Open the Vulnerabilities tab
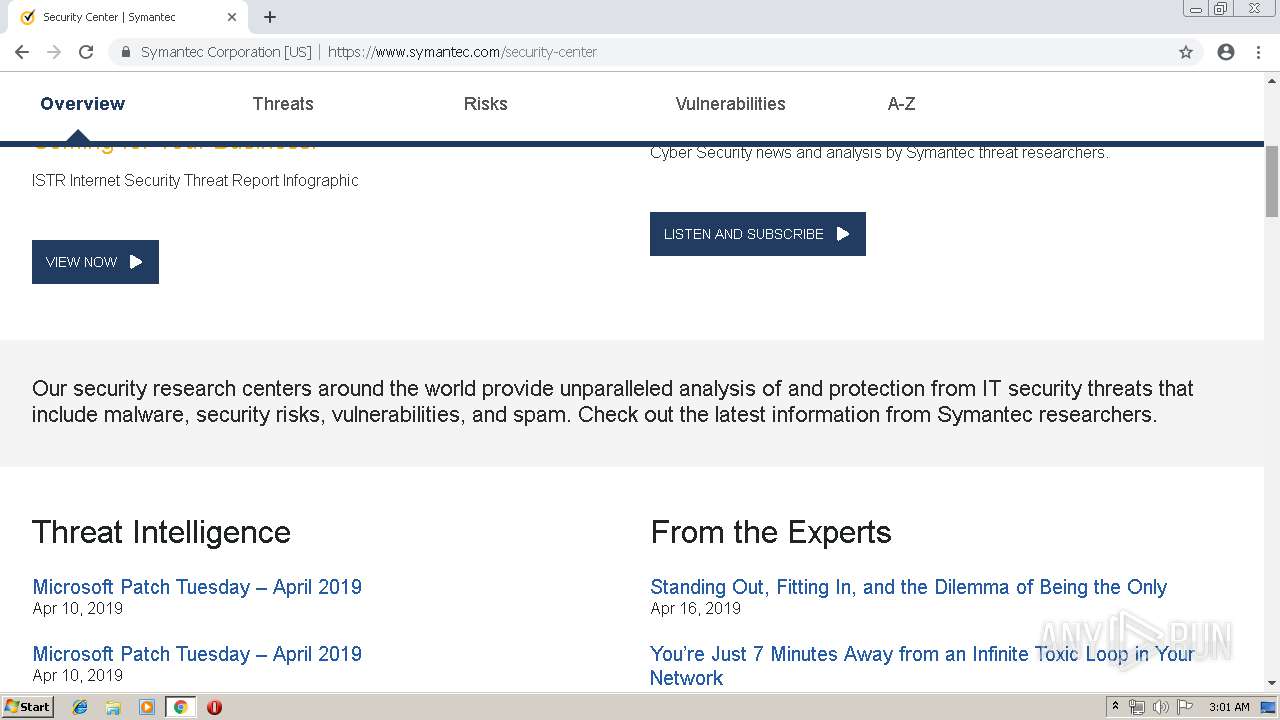1280x720 pixels. [730, 104]
